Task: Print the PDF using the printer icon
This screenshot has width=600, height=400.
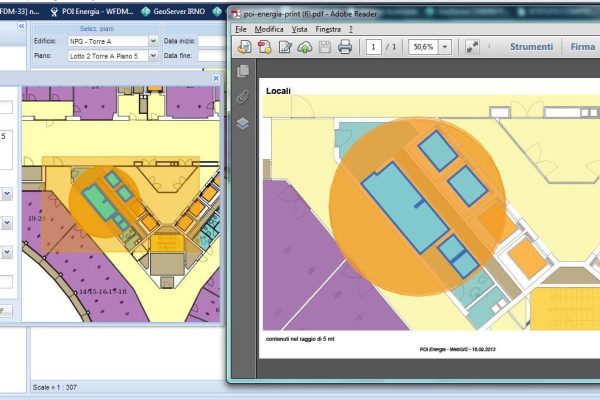Action: (345, 47)
